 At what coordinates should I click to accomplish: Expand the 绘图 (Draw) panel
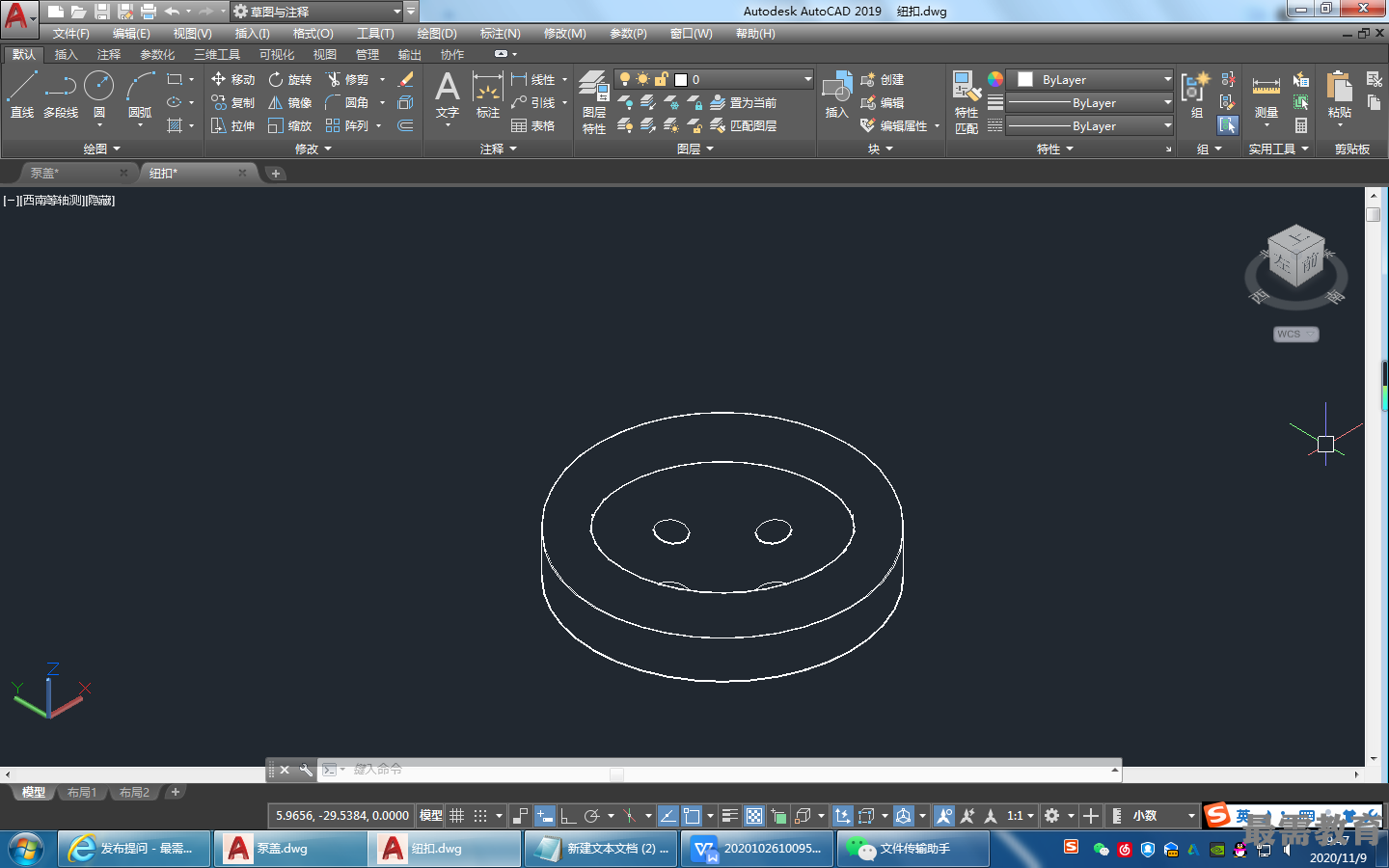[101, 149]
